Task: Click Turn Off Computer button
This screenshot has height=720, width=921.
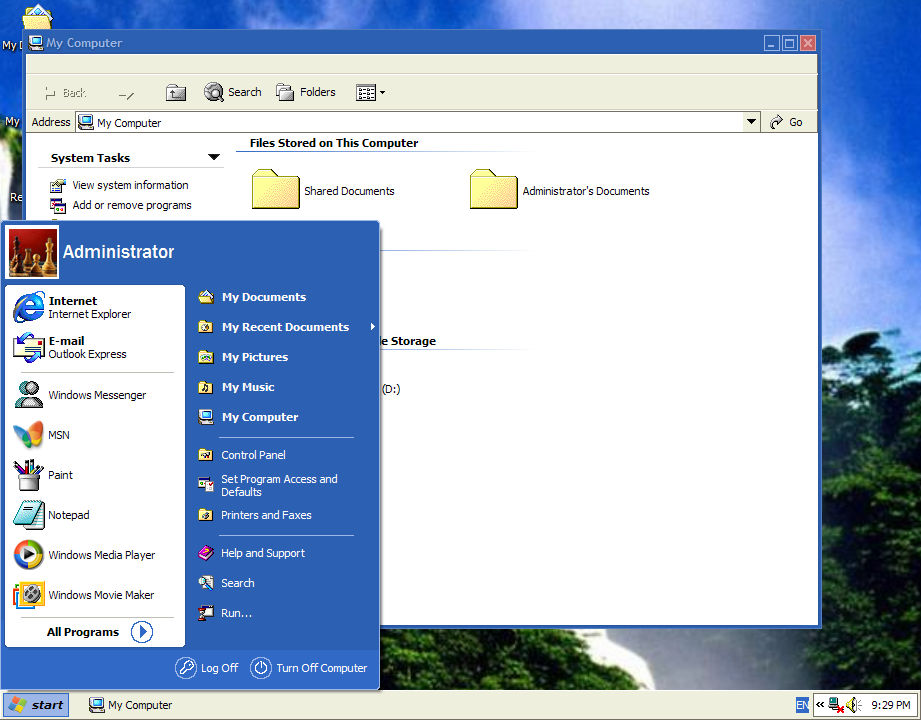Action: (309, 668)
